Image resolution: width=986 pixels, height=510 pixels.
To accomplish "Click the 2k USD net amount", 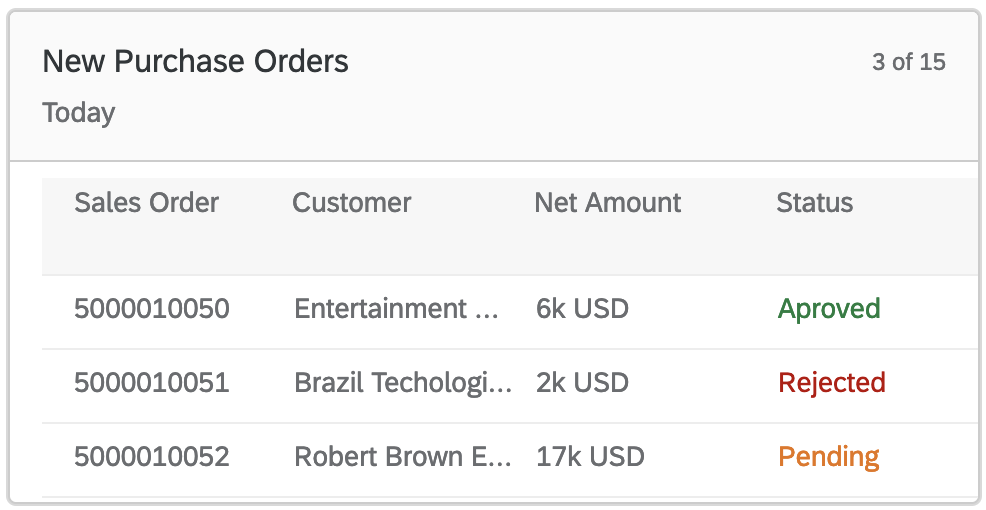I will pos(582,383).
